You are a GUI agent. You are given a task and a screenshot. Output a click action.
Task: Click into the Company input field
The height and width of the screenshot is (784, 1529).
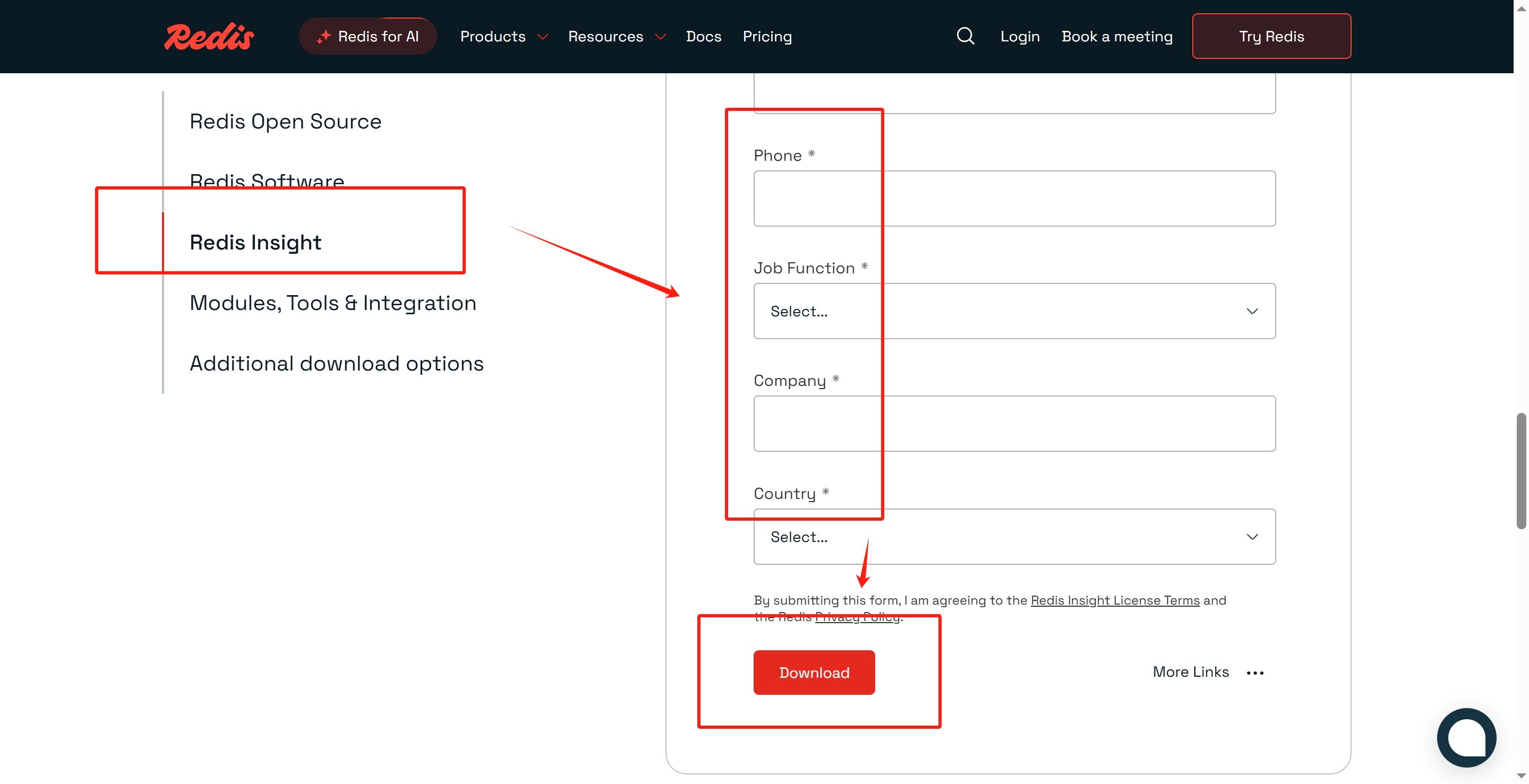point(1014,424)
